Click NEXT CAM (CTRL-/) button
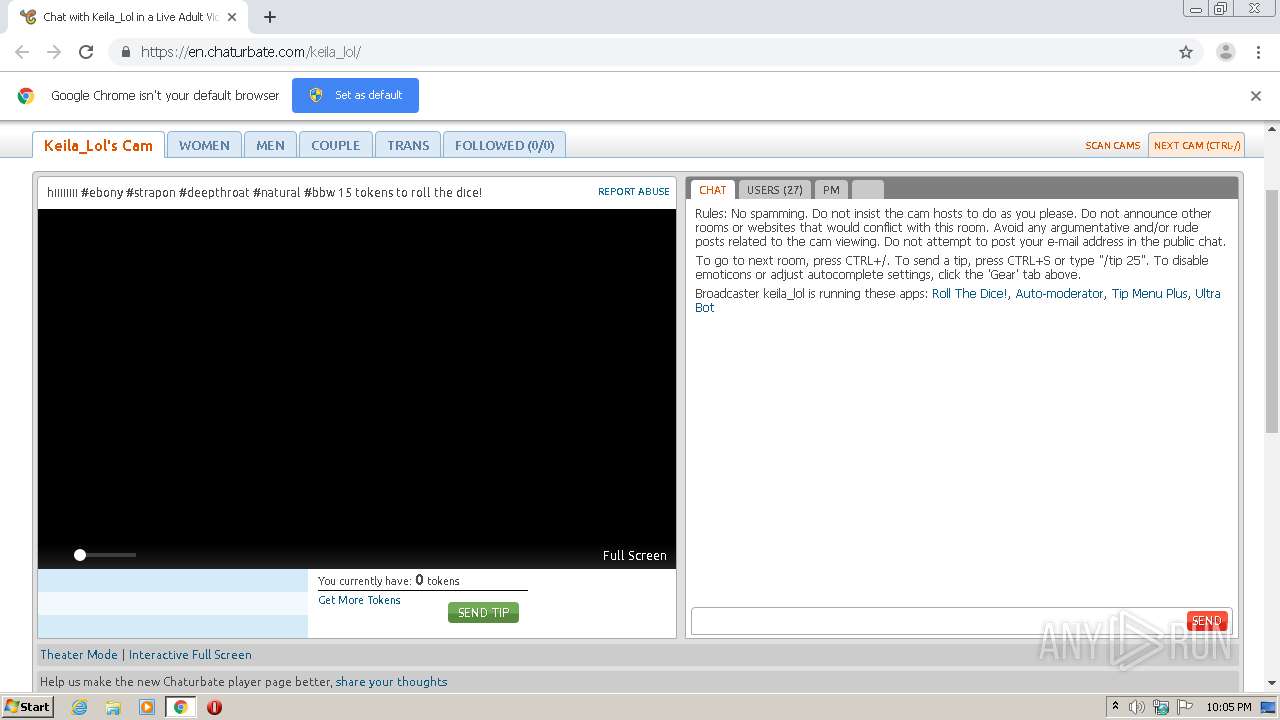Viewport: 1280px width, 720px height. [1196, 145]
